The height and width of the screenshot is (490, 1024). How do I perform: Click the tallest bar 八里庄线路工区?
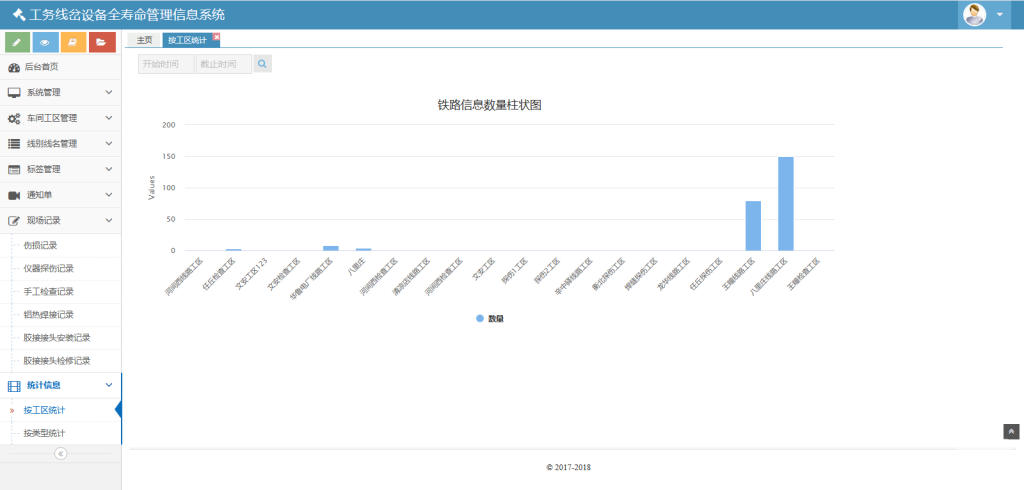[785, 203]
